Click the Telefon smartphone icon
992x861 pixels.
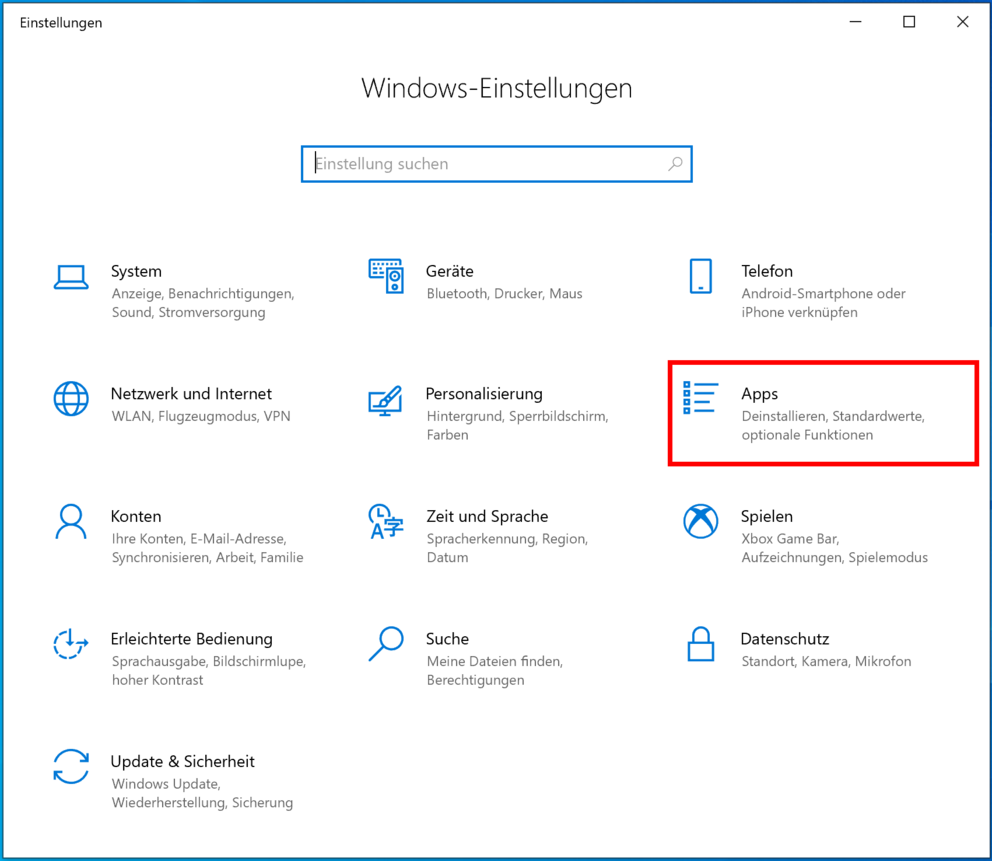point(700,277)
